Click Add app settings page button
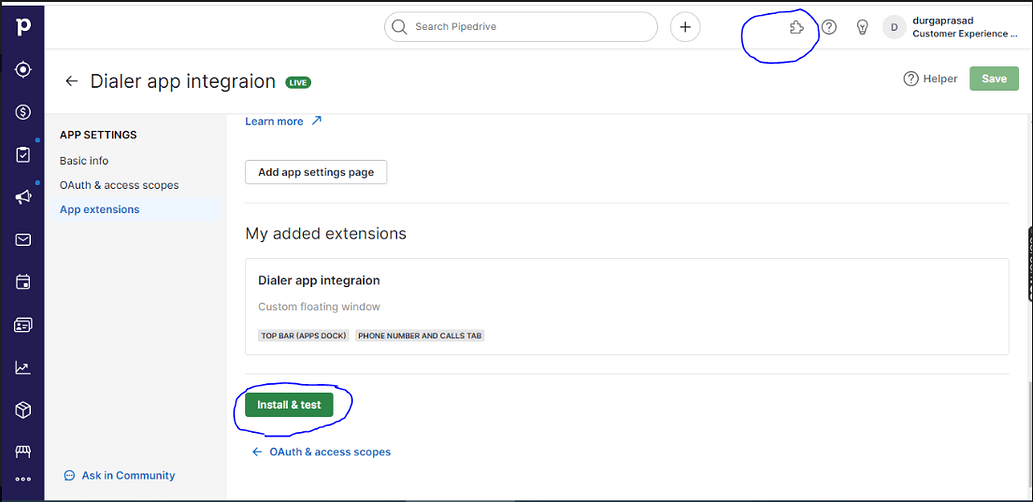The height and width of the screenshot is (502, 1033). pyautogui.click(x=316, y=173)
